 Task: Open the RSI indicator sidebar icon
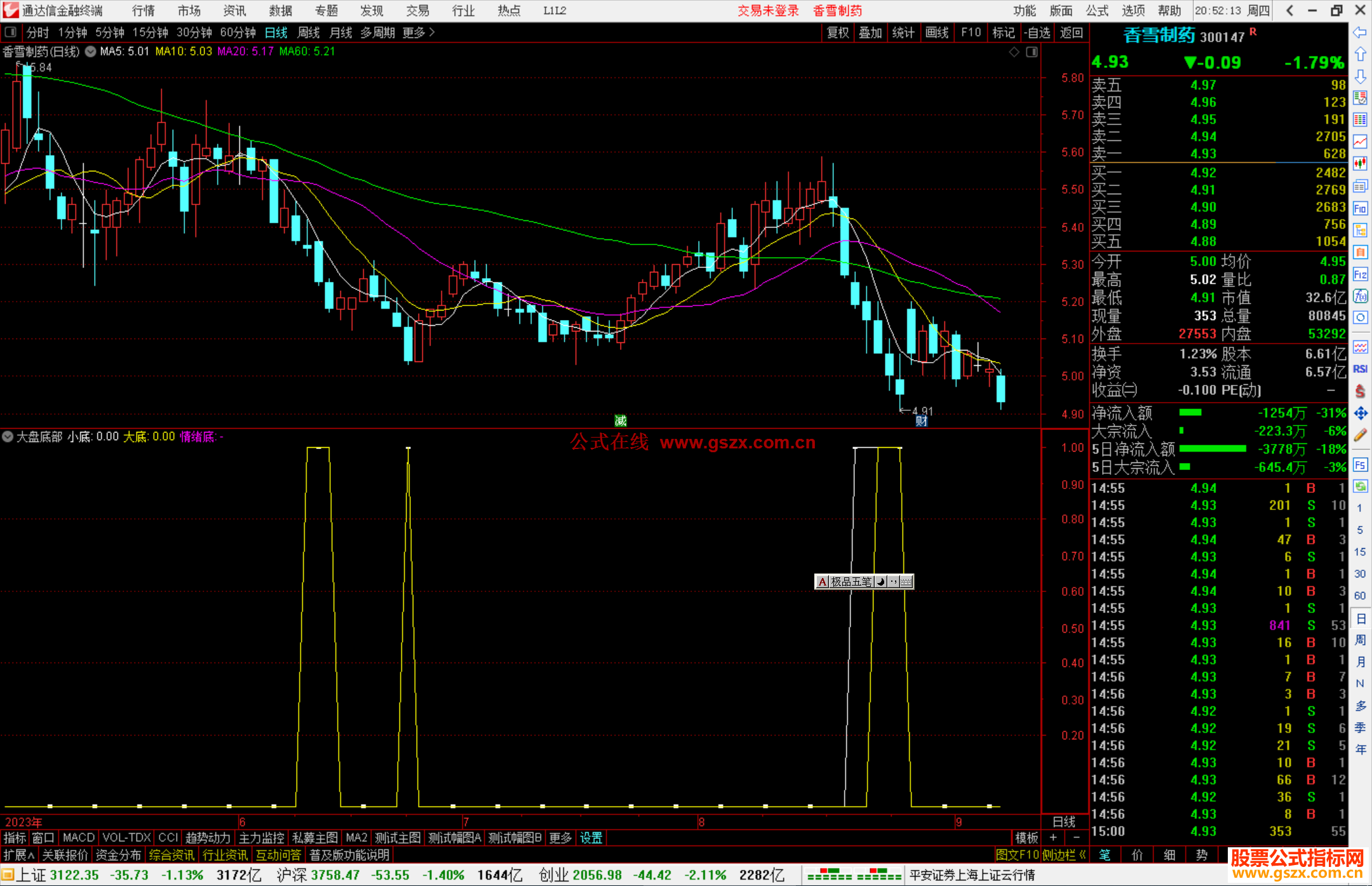point(1360,369)
